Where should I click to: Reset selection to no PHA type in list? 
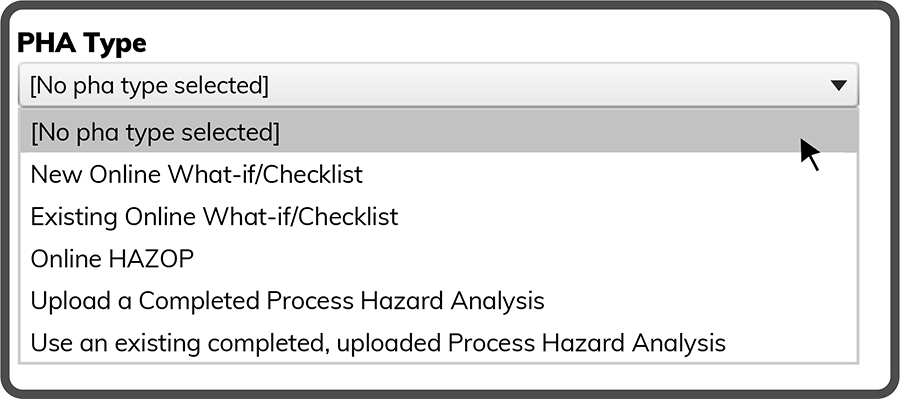coord(439,131)
